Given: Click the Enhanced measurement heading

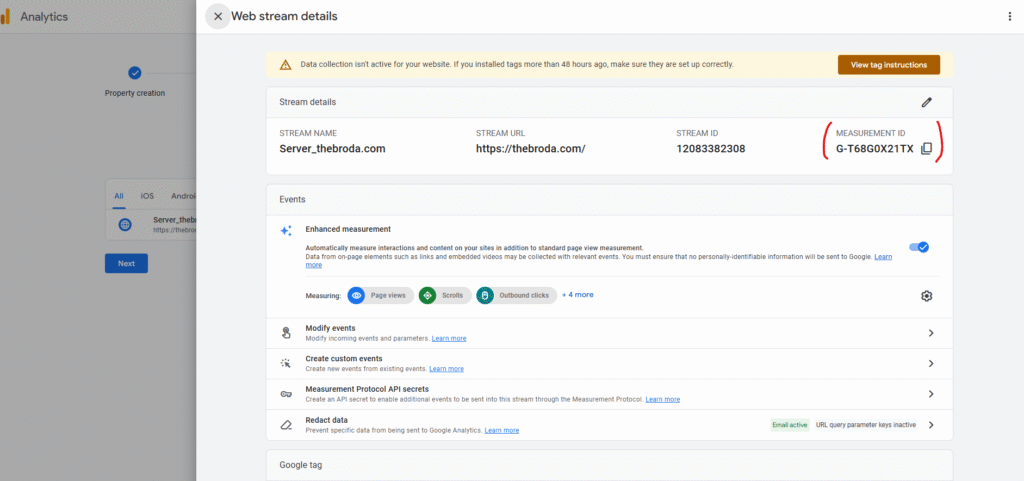Looking at the screenshot, I should tap(348, 230).
